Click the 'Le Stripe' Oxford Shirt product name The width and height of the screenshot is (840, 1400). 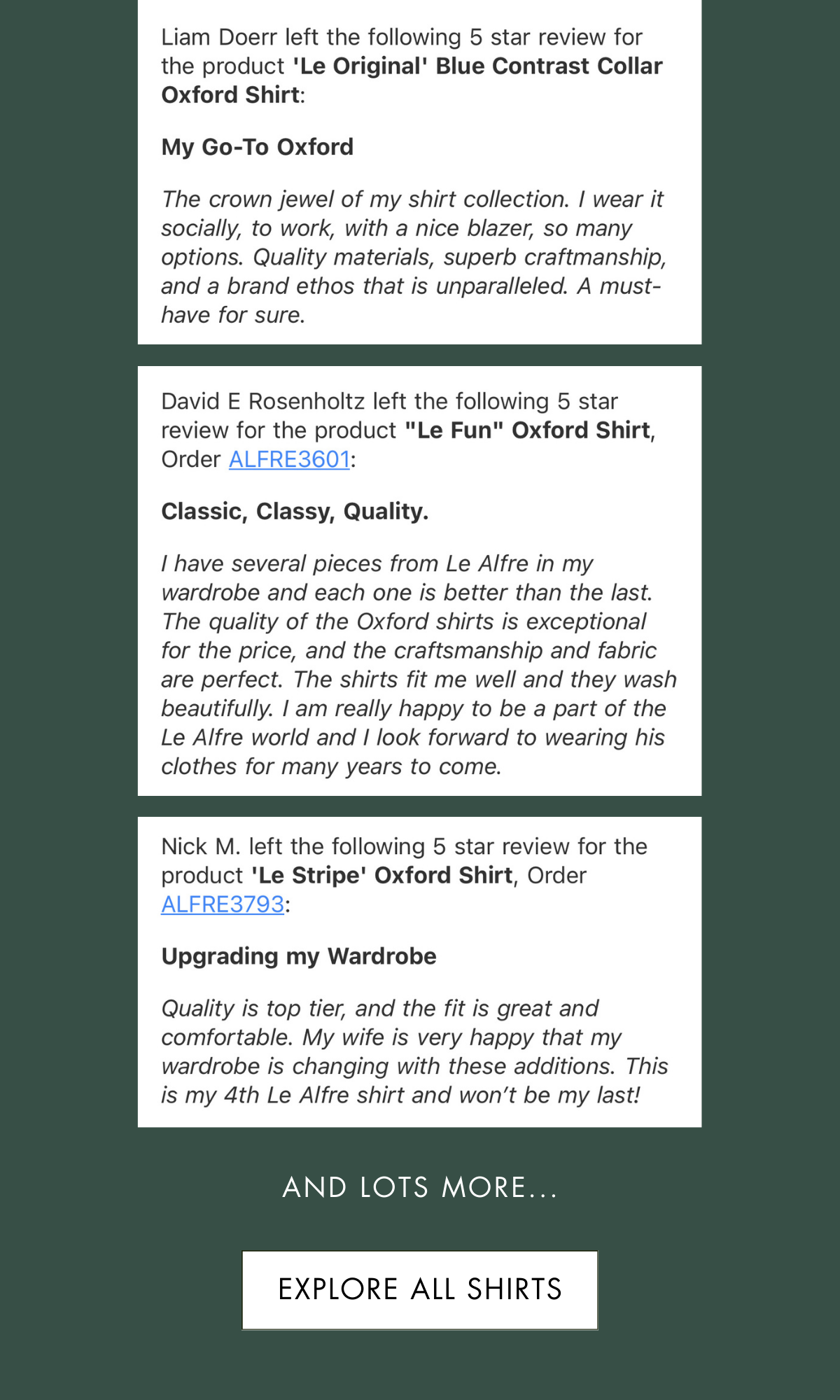[382, 876]
